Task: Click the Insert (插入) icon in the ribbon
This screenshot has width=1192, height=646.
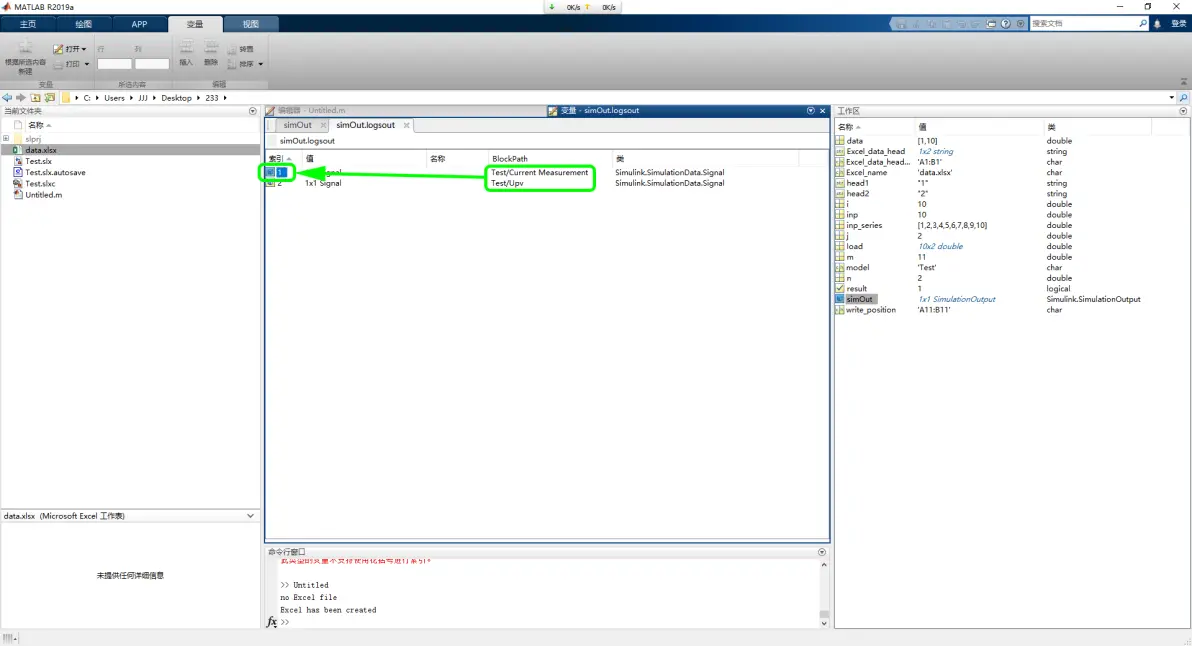Action: coord(186,48)
